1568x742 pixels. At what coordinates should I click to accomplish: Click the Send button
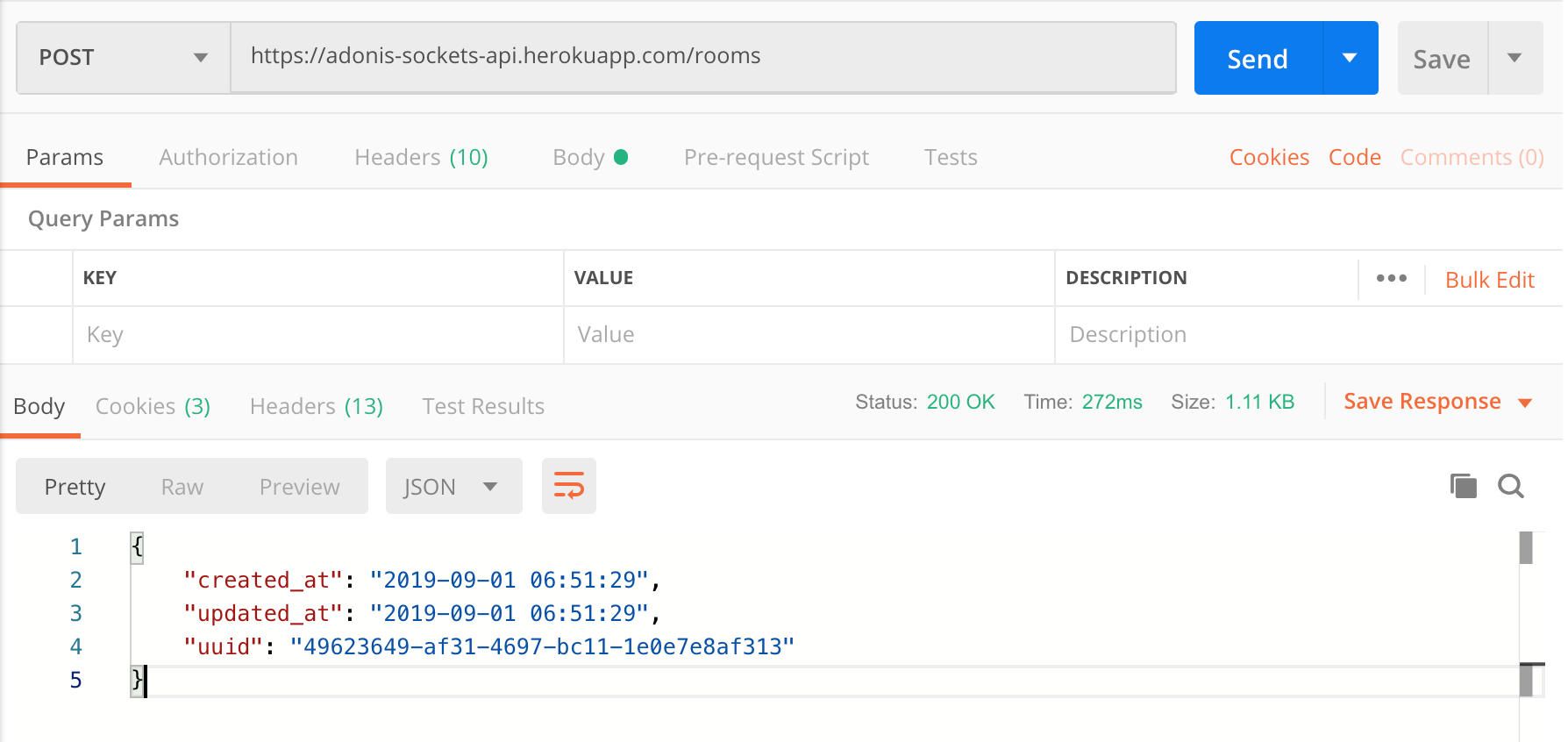coord(1258,59)
